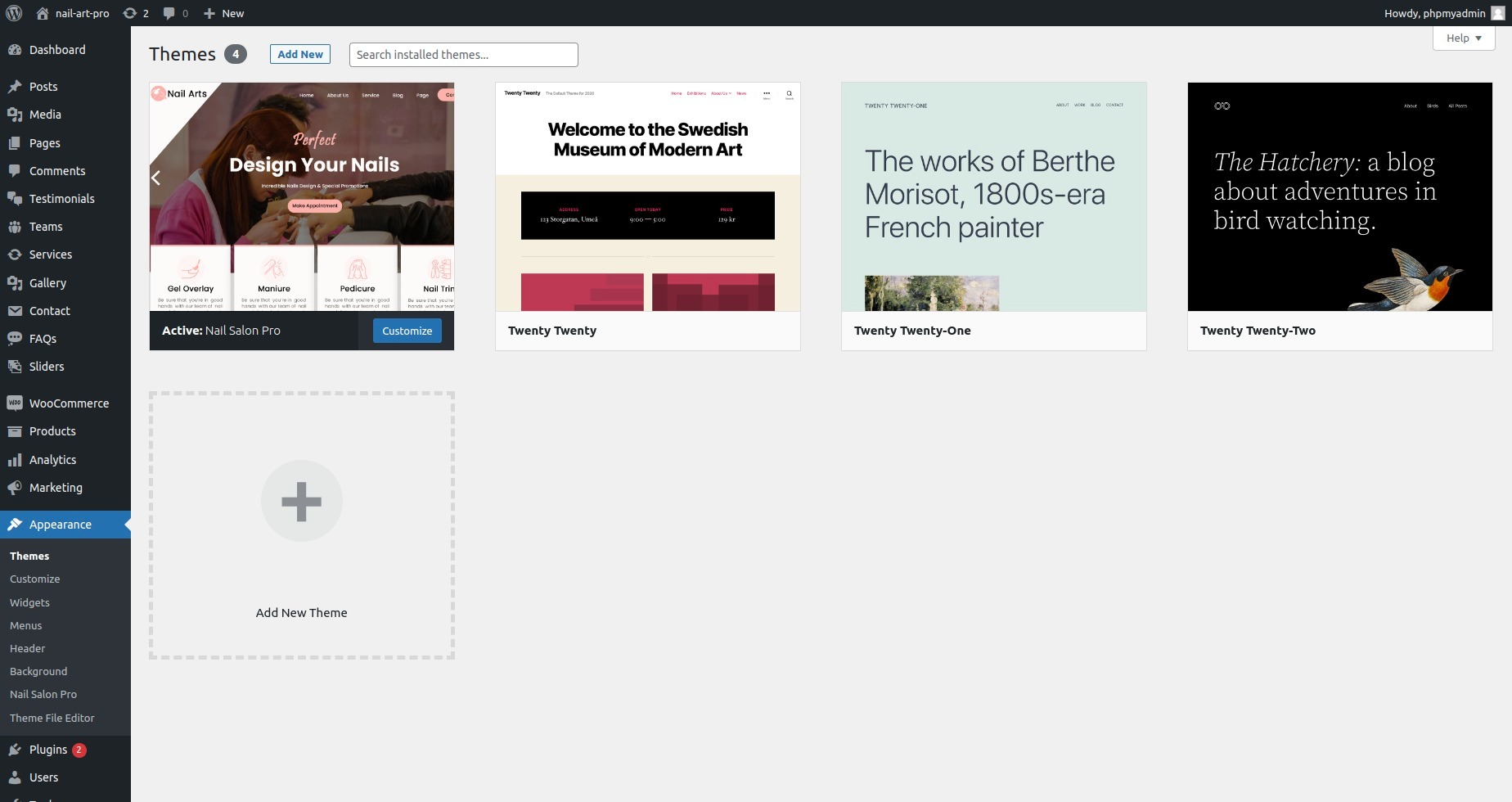The height and width of the screenshot is (802, 1512).
Task: Open Menus submenu item
Action: [26, 625]
